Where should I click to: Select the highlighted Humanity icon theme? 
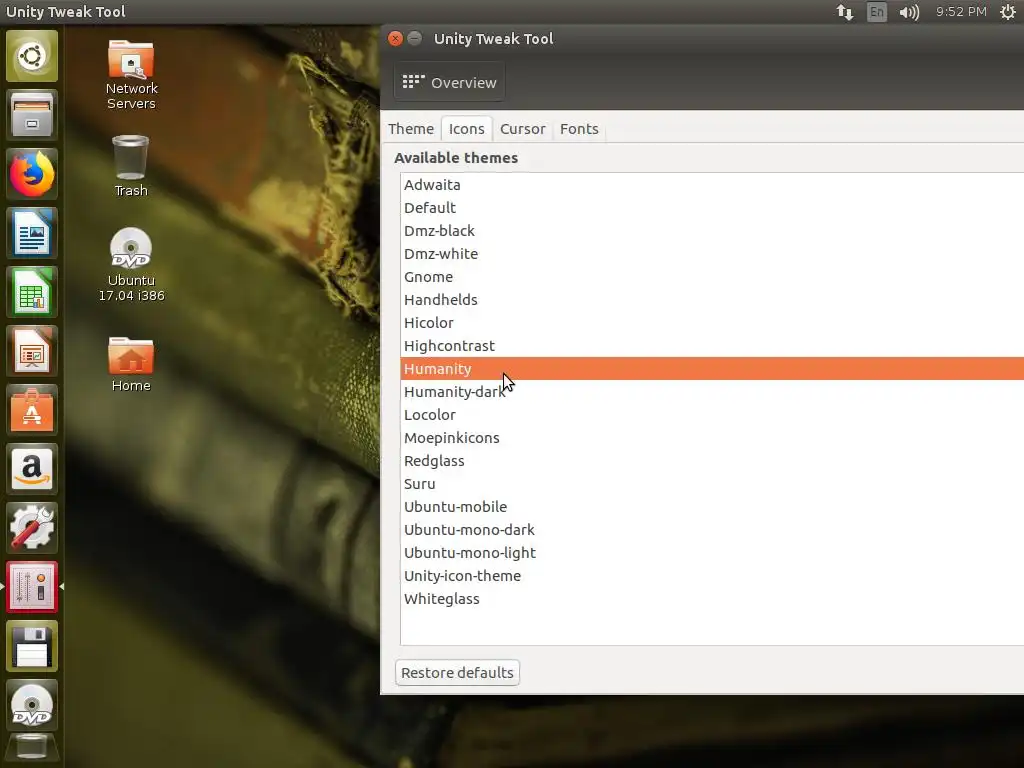click(712, 369)
